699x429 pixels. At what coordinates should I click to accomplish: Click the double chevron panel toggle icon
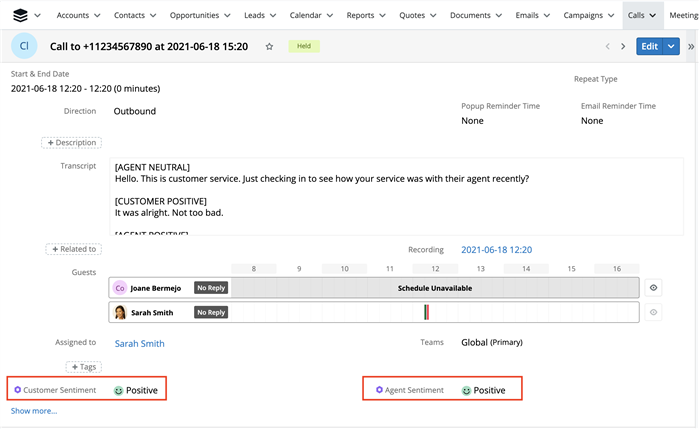pos(691,47)
